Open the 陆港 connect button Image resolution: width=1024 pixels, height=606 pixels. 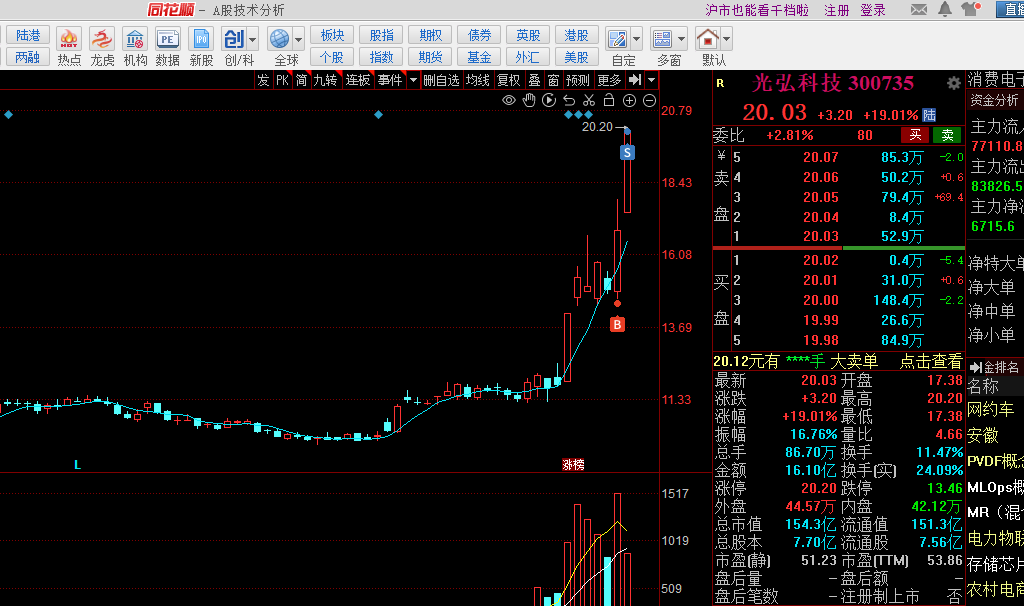coord(28,35)
